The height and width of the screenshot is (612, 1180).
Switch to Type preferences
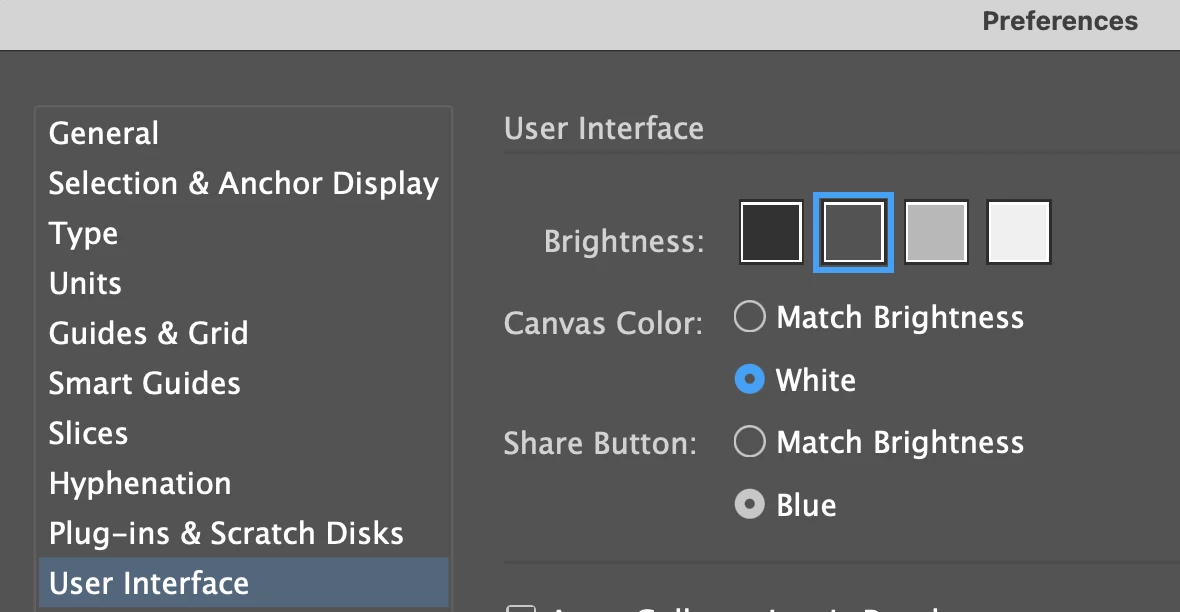point(84,233)
